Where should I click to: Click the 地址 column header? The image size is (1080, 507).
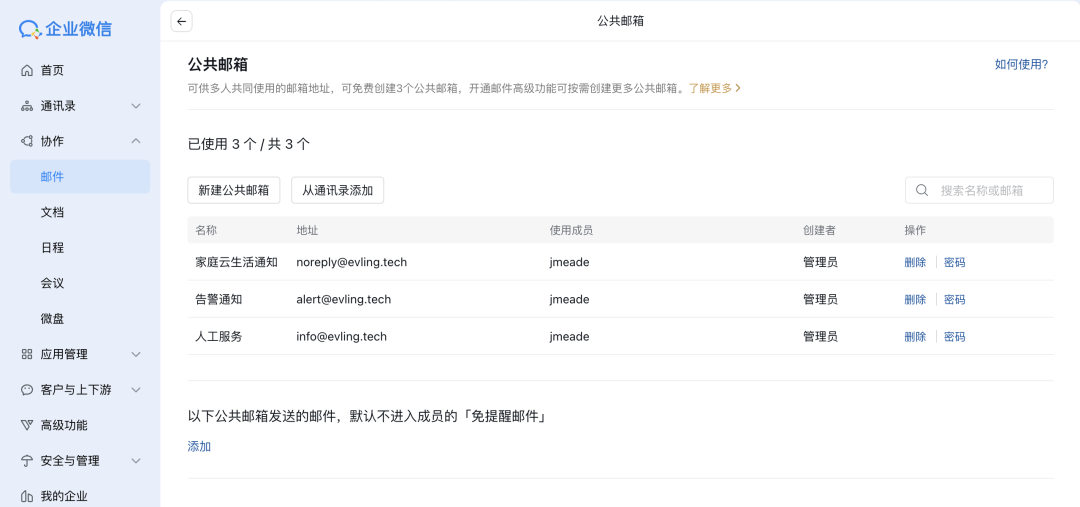[x=307, y=230]
